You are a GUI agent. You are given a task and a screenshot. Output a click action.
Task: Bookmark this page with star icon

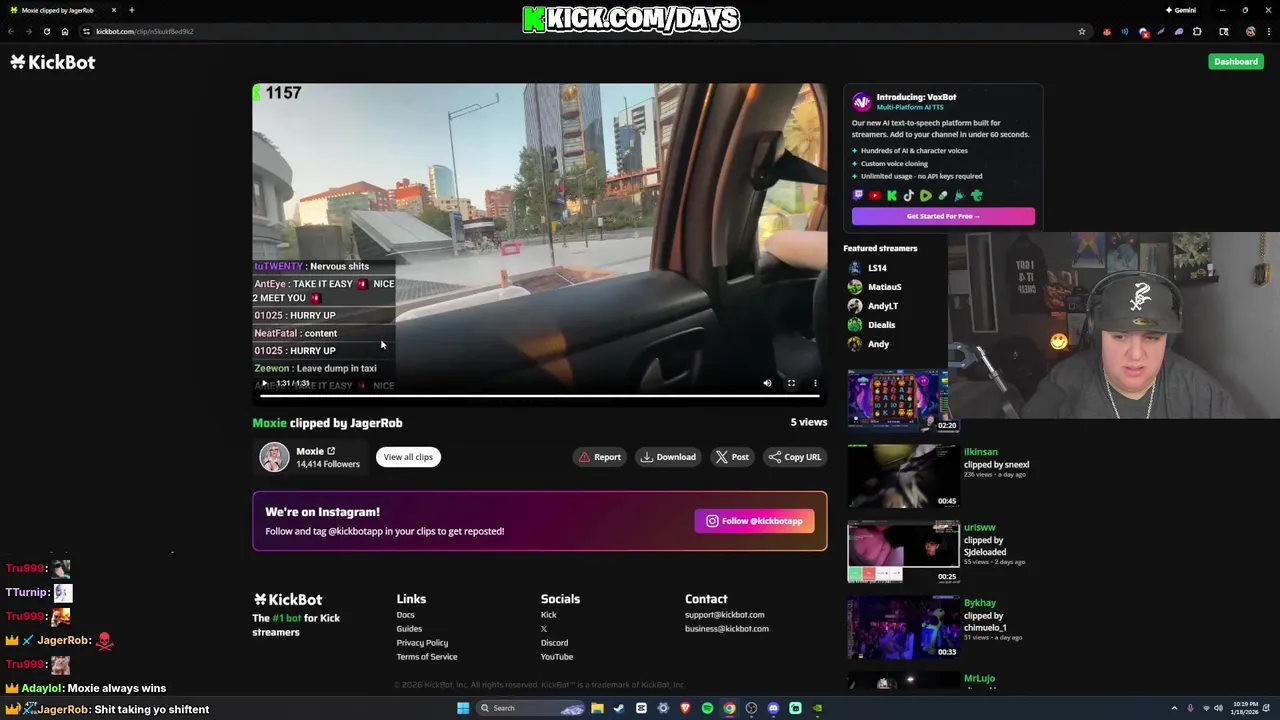tap(1081, 31)
